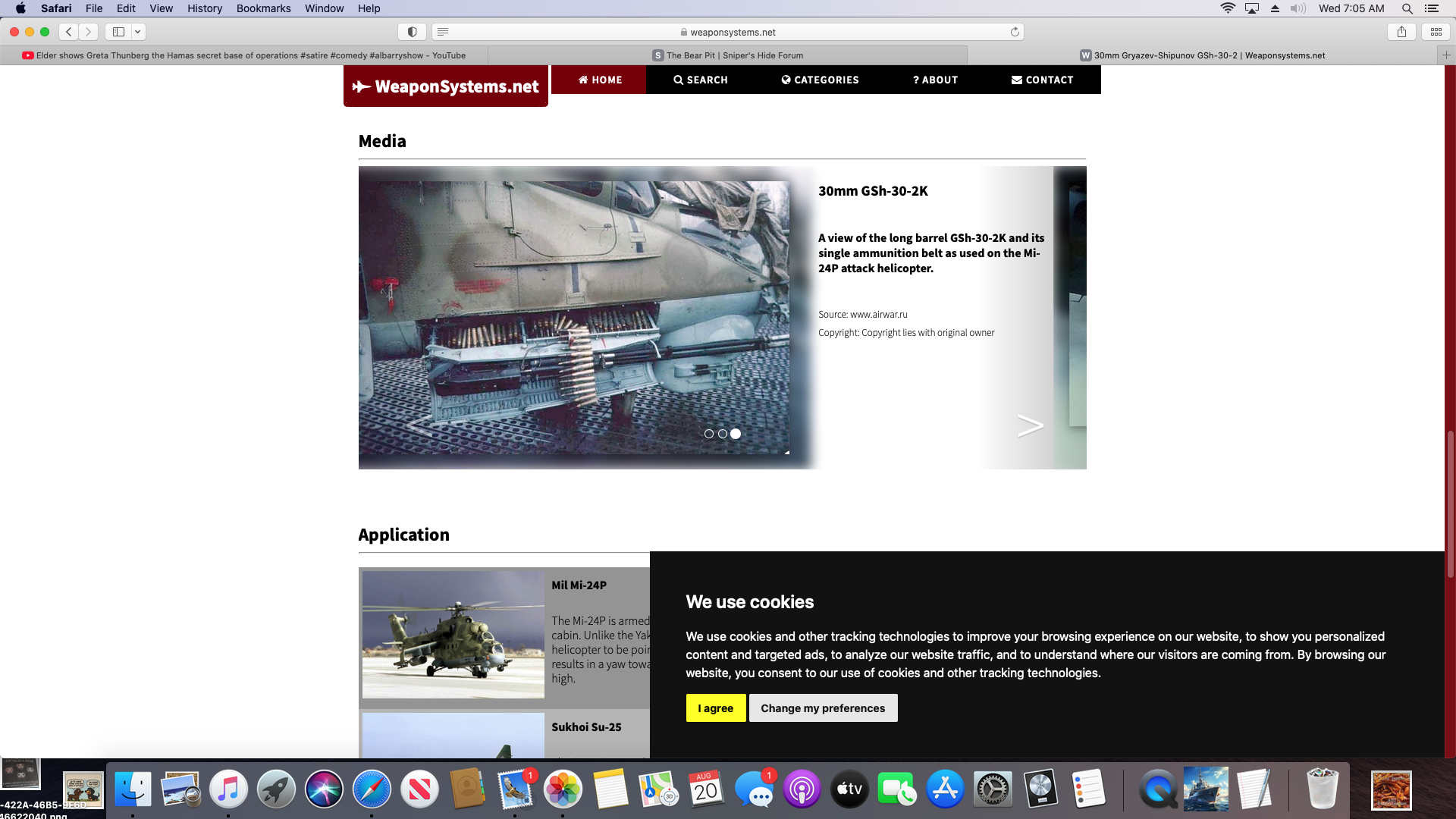Expand the sidebar options dropdown chevron
Viewport: 1456px width, 819px height.
point(137,32)
